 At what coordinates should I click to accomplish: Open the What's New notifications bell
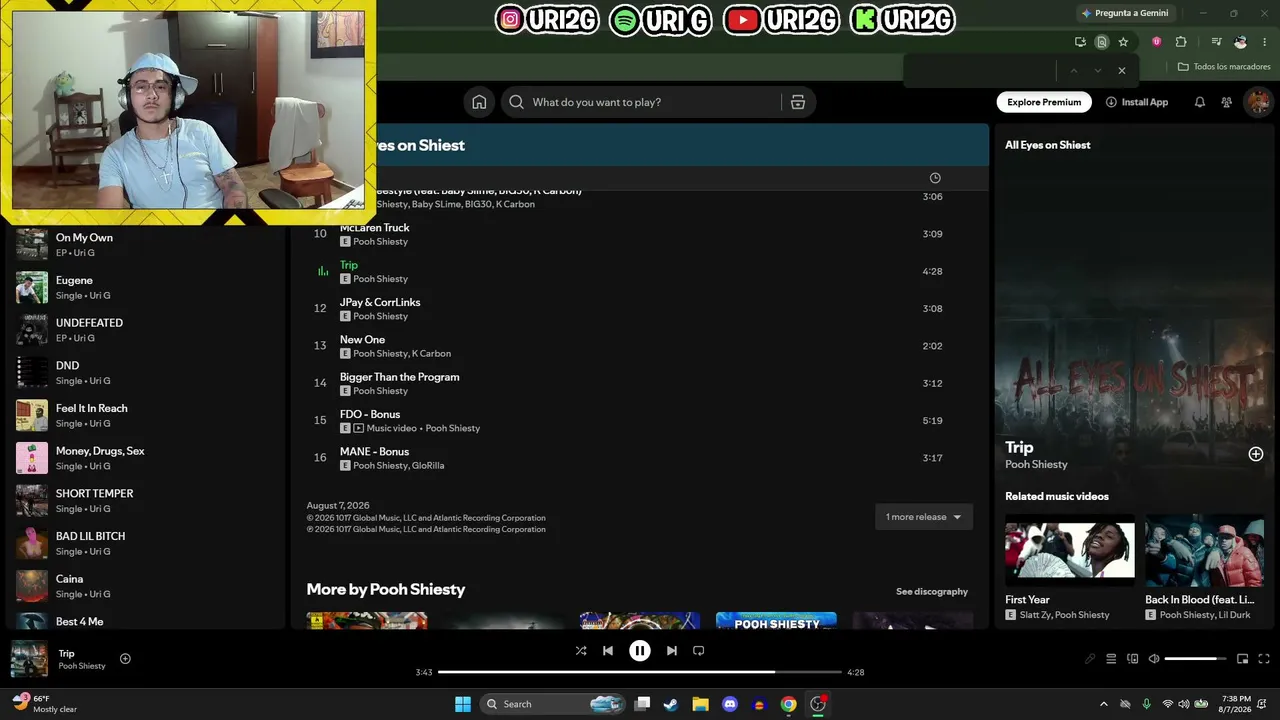point(1200,102)
